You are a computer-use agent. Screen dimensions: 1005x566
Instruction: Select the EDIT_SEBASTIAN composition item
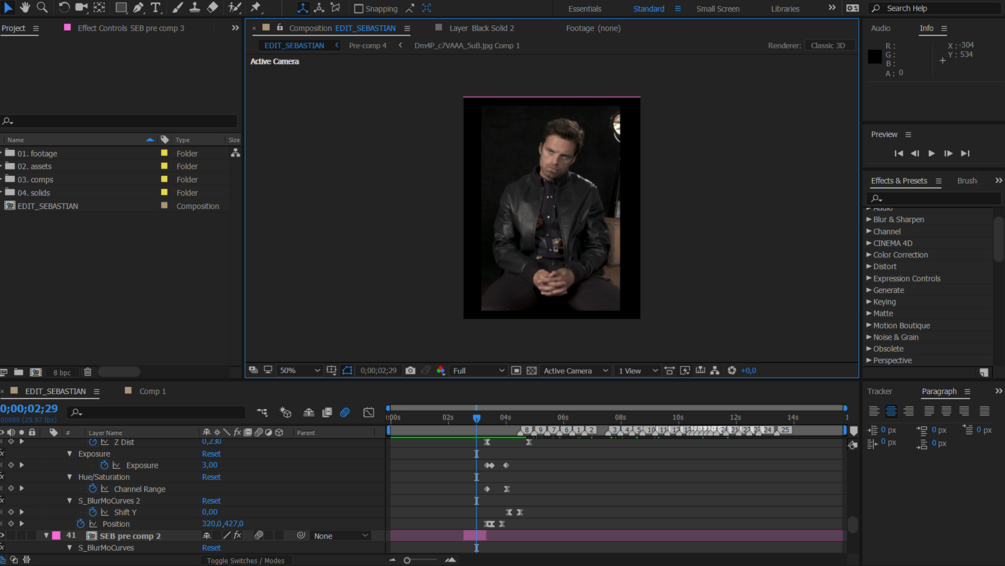tap(48, 206)
